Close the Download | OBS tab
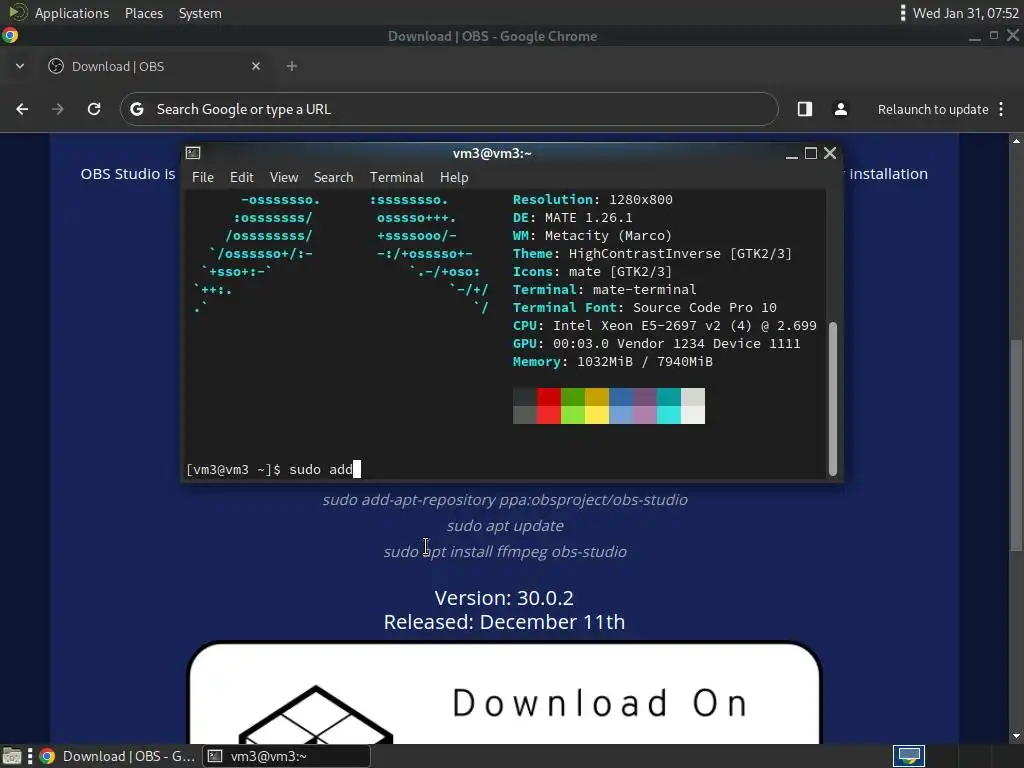This screenshot has height=768, width=1024. pos(256,66)
